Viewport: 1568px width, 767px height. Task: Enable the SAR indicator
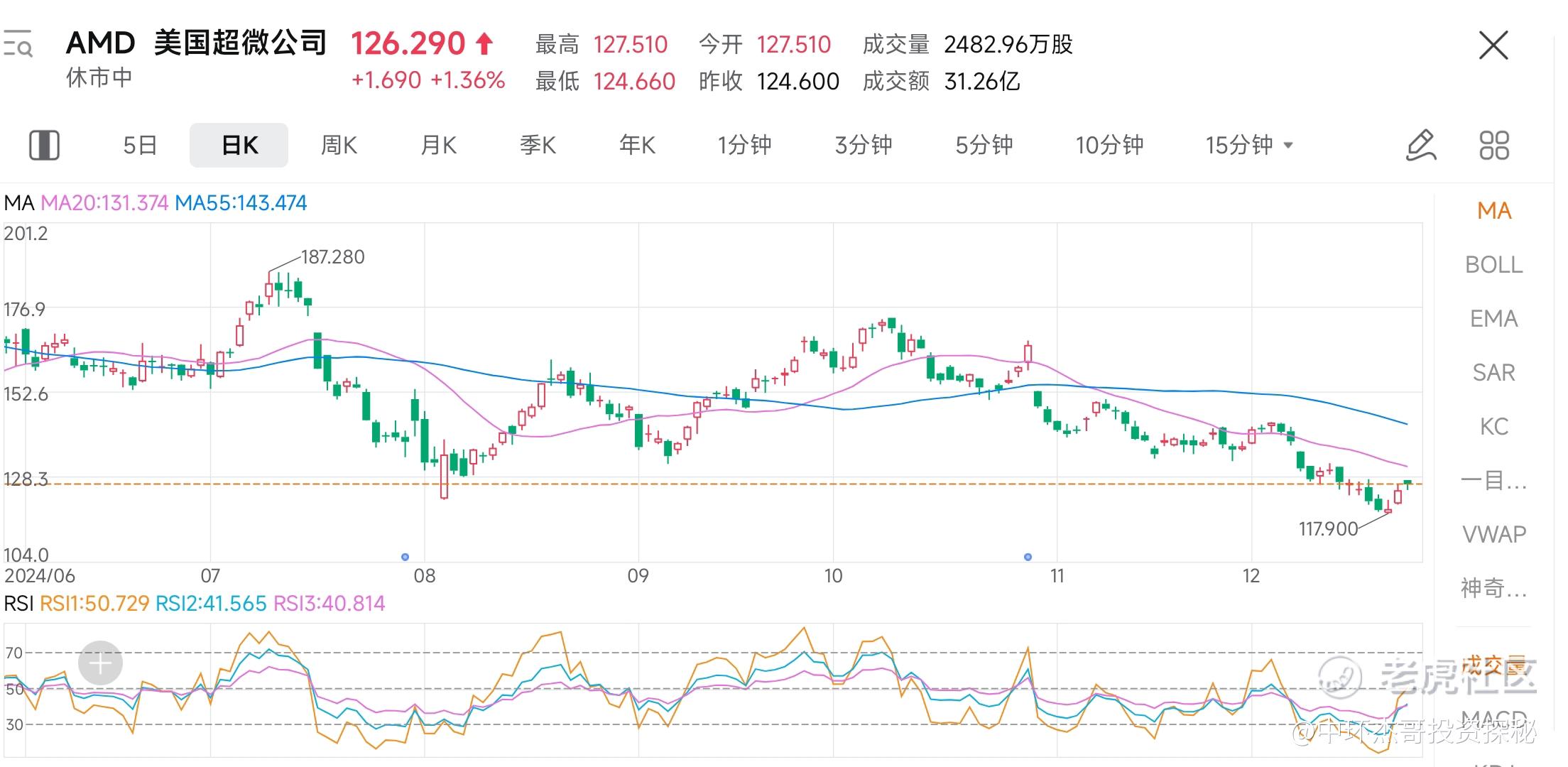(x=1494, y=373)
